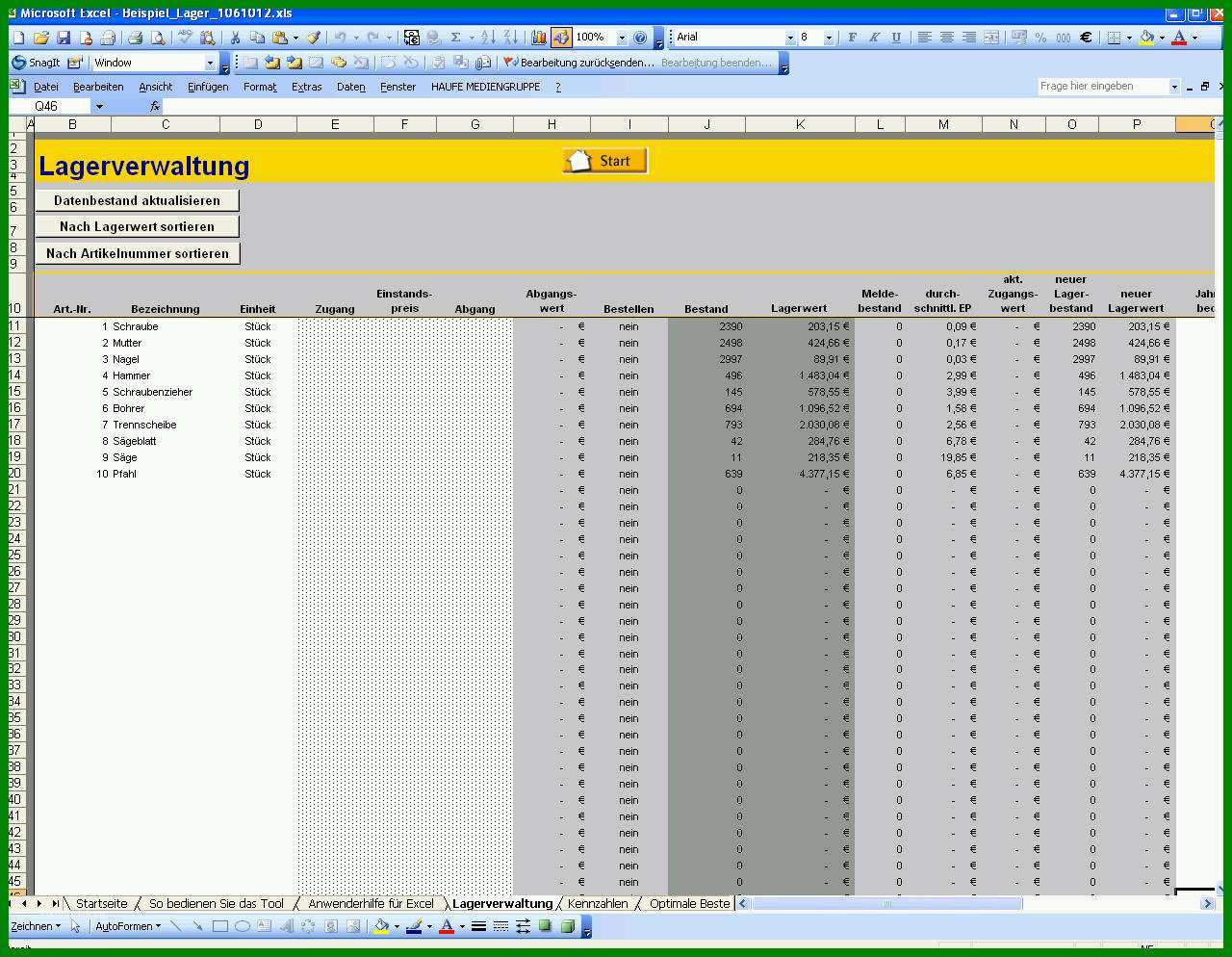Switch to the Kennzahlen sheet tab
Screen dimensions: 1232x957
click(x=598, y=903)
